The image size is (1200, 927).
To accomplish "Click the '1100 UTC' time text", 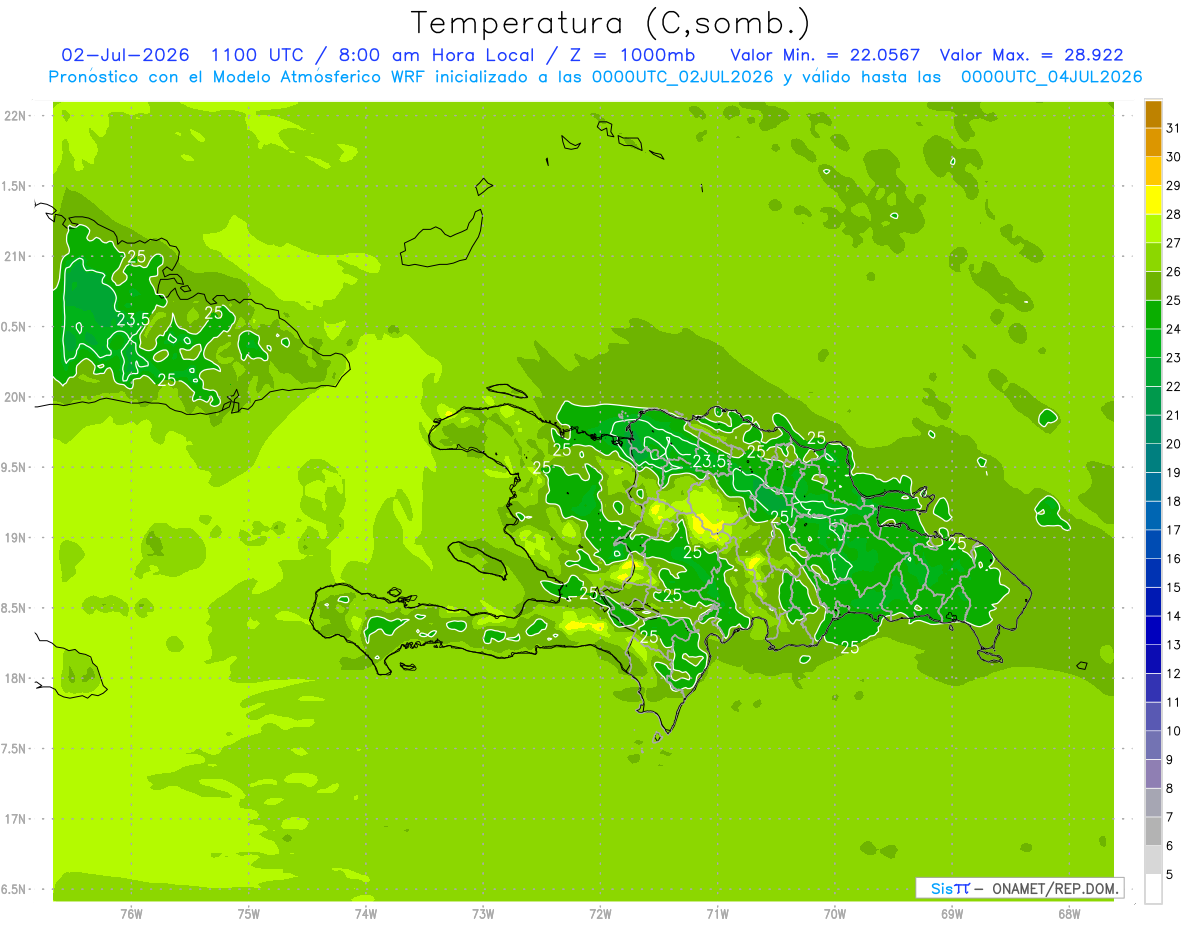I will point(258,55).
